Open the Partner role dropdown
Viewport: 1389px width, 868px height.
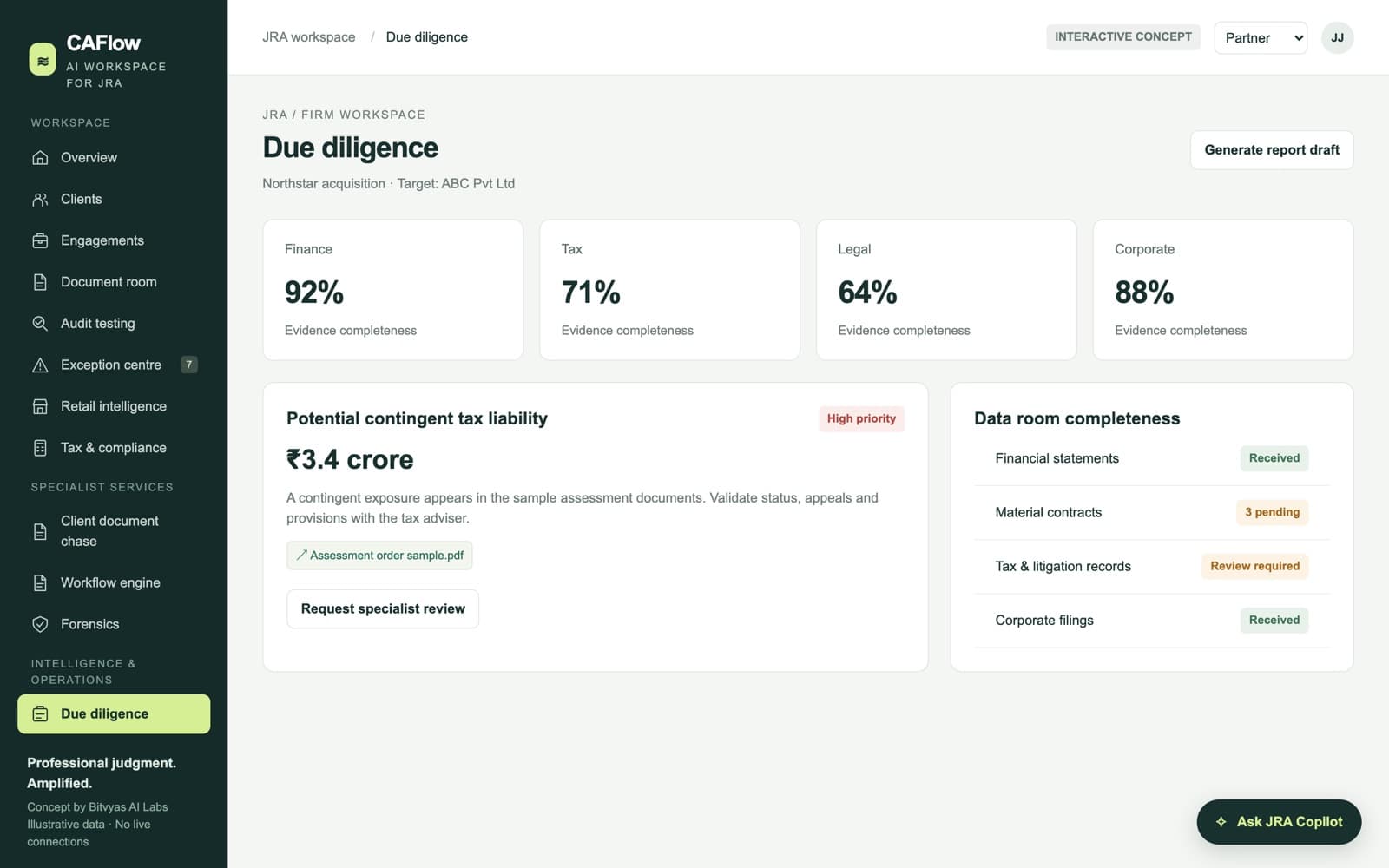[1261, 38]
